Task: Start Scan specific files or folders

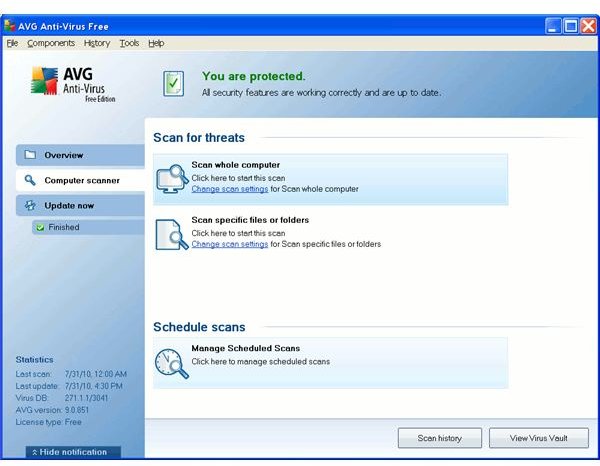Action: click(x=331, y=234)
